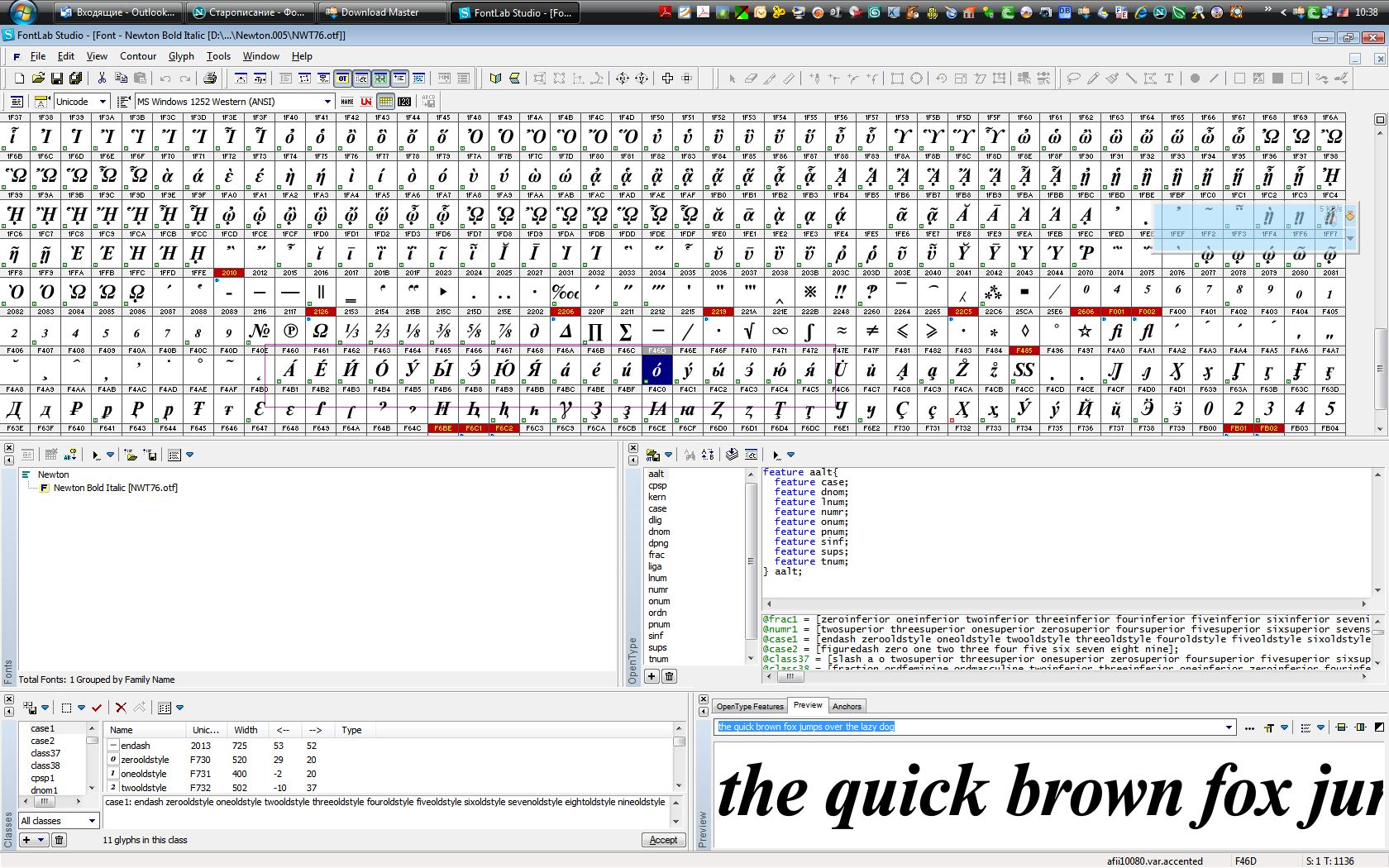The width and height of the screenshot is (1389, 868).
Task: Open the Windows Start orb
Action: [22, 12]
